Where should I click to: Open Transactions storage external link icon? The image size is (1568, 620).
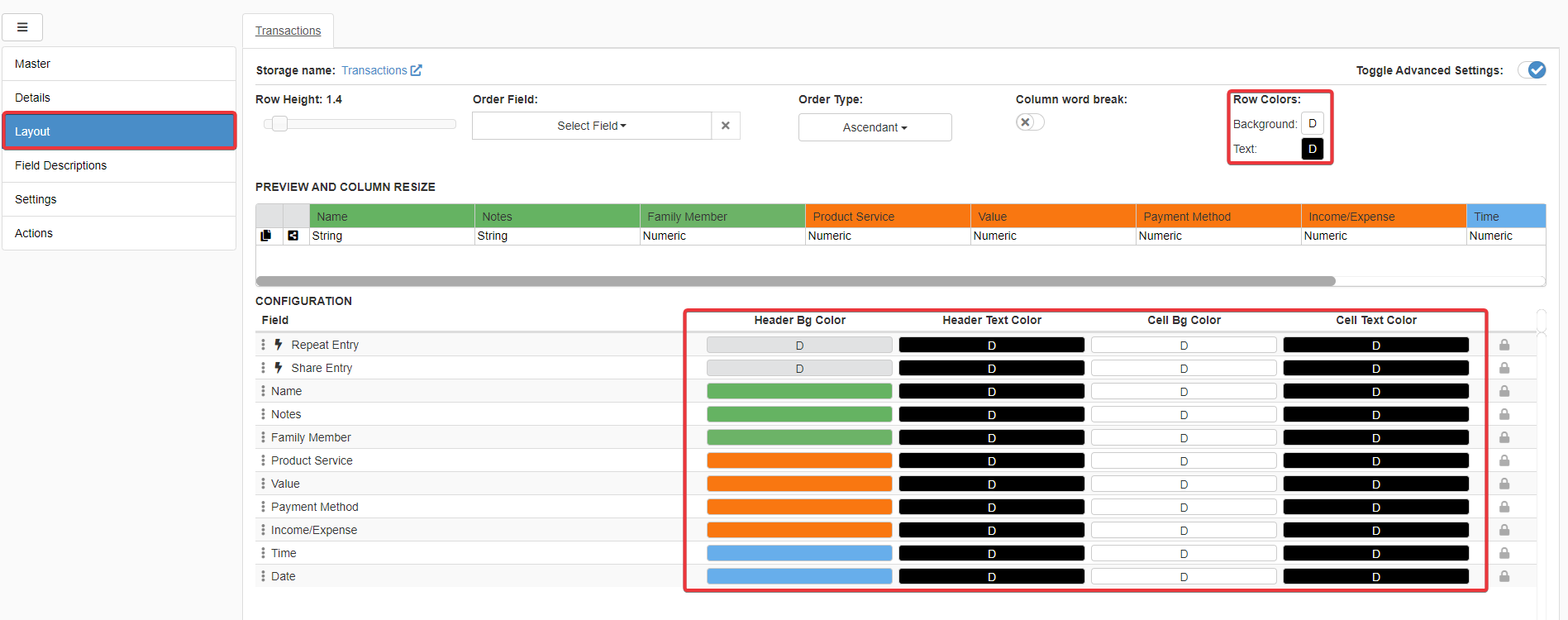(417, 70)
